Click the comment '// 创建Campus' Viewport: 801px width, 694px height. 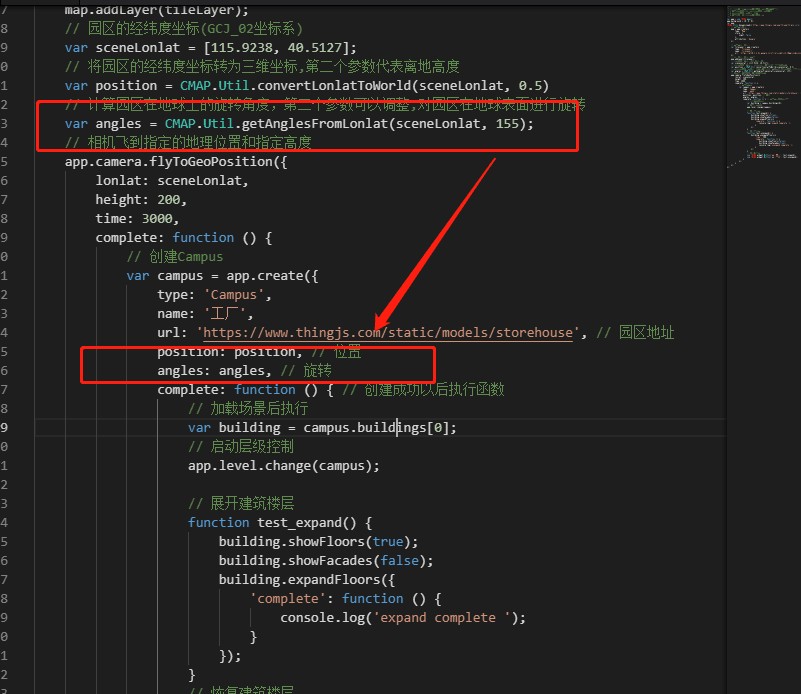point(175,257)
